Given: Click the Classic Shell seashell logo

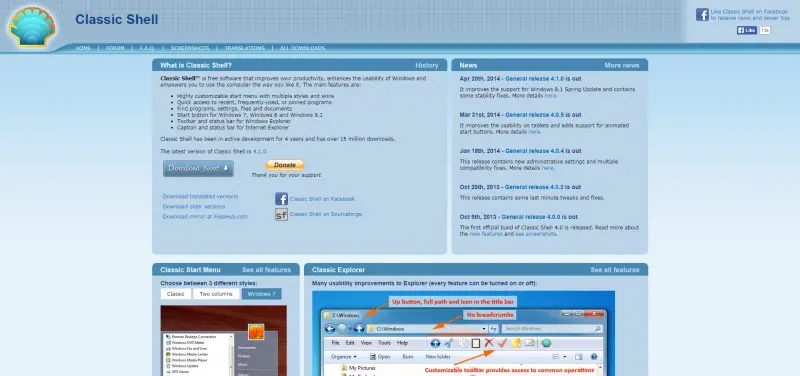Looking at the screenshot, I should (x=32, y=27).
